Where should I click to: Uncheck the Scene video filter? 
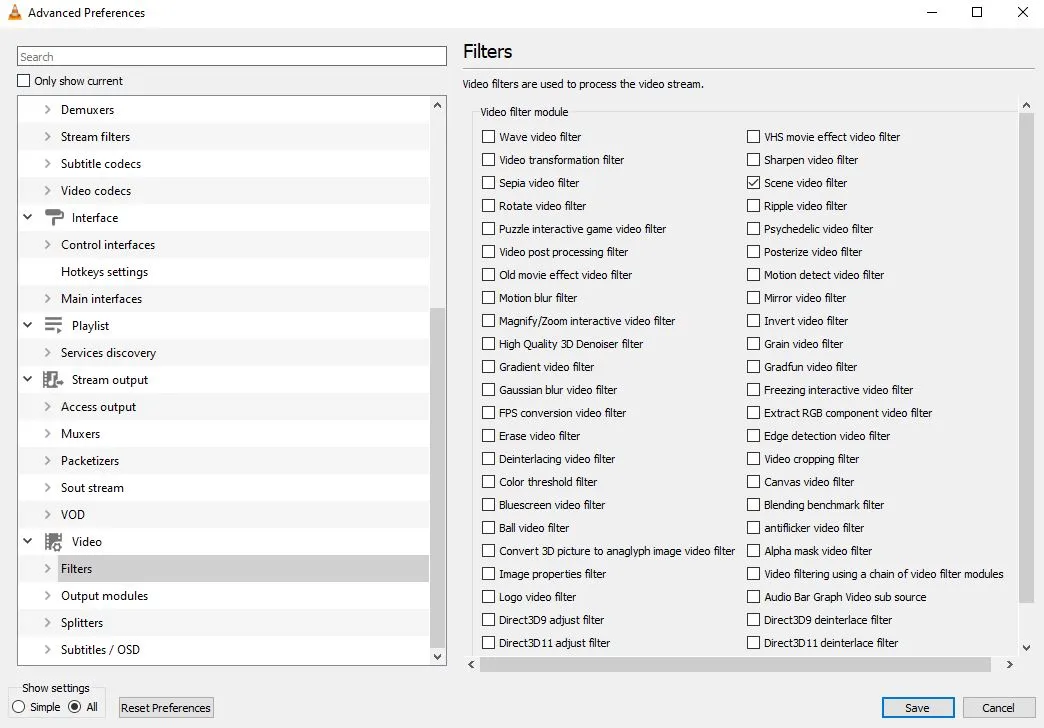click(753, 182)
